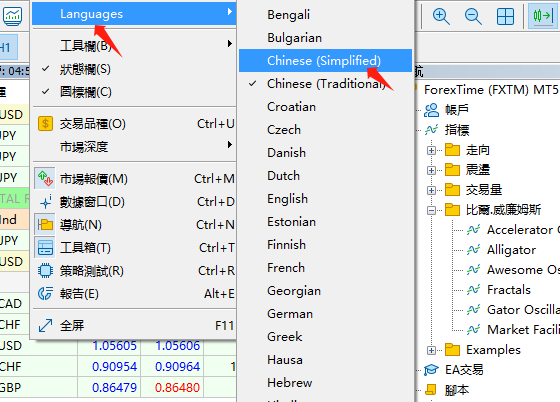
Task: Click the Market Watch arrows icon
Action: (x=45, y=179)
